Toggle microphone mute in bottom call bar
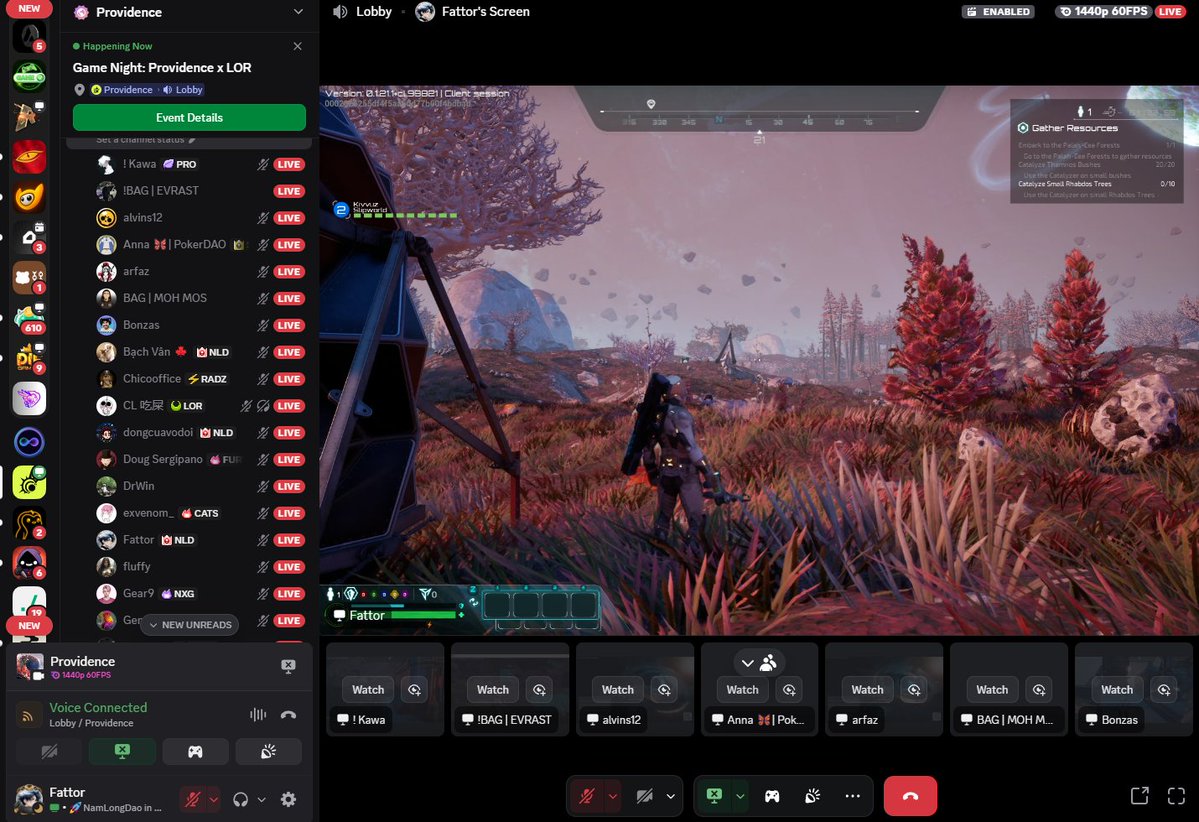The width and height of the screenshot is (1199, 822). pos(587,796)
